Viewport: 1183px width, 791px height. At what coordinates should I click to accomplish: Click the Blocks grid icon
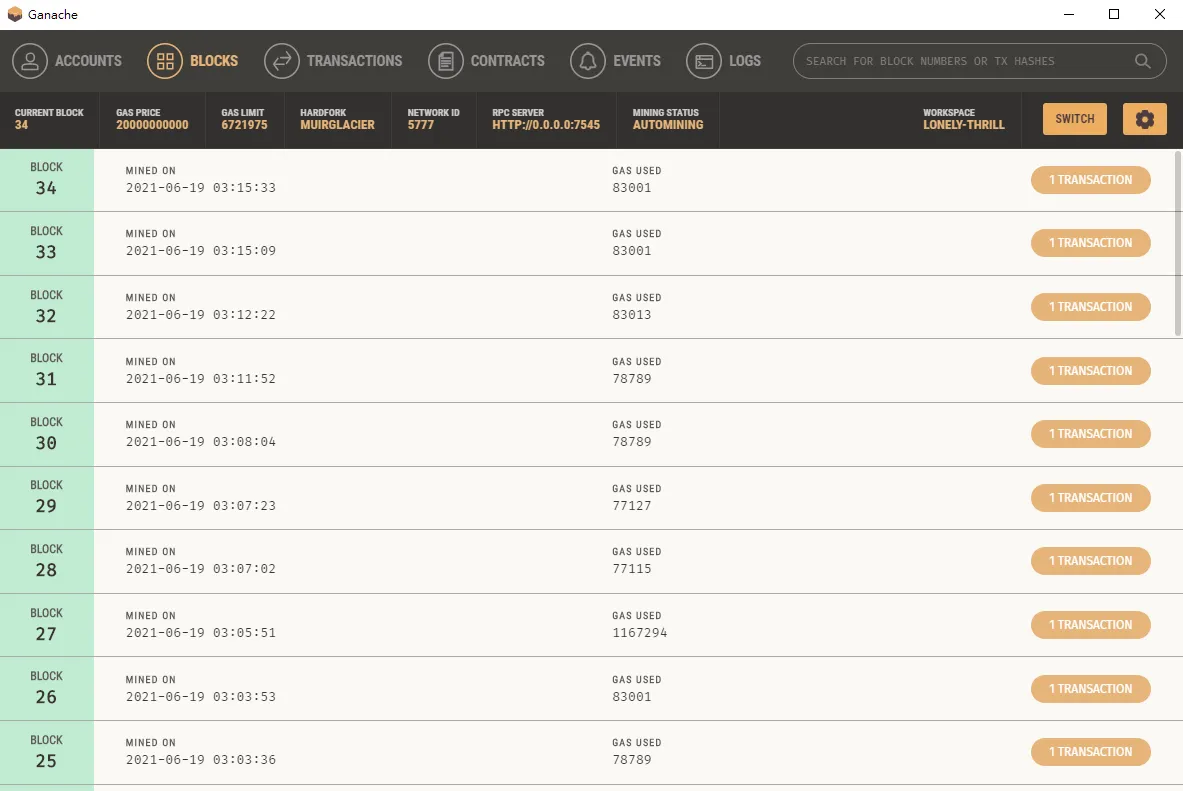point(165,61)
